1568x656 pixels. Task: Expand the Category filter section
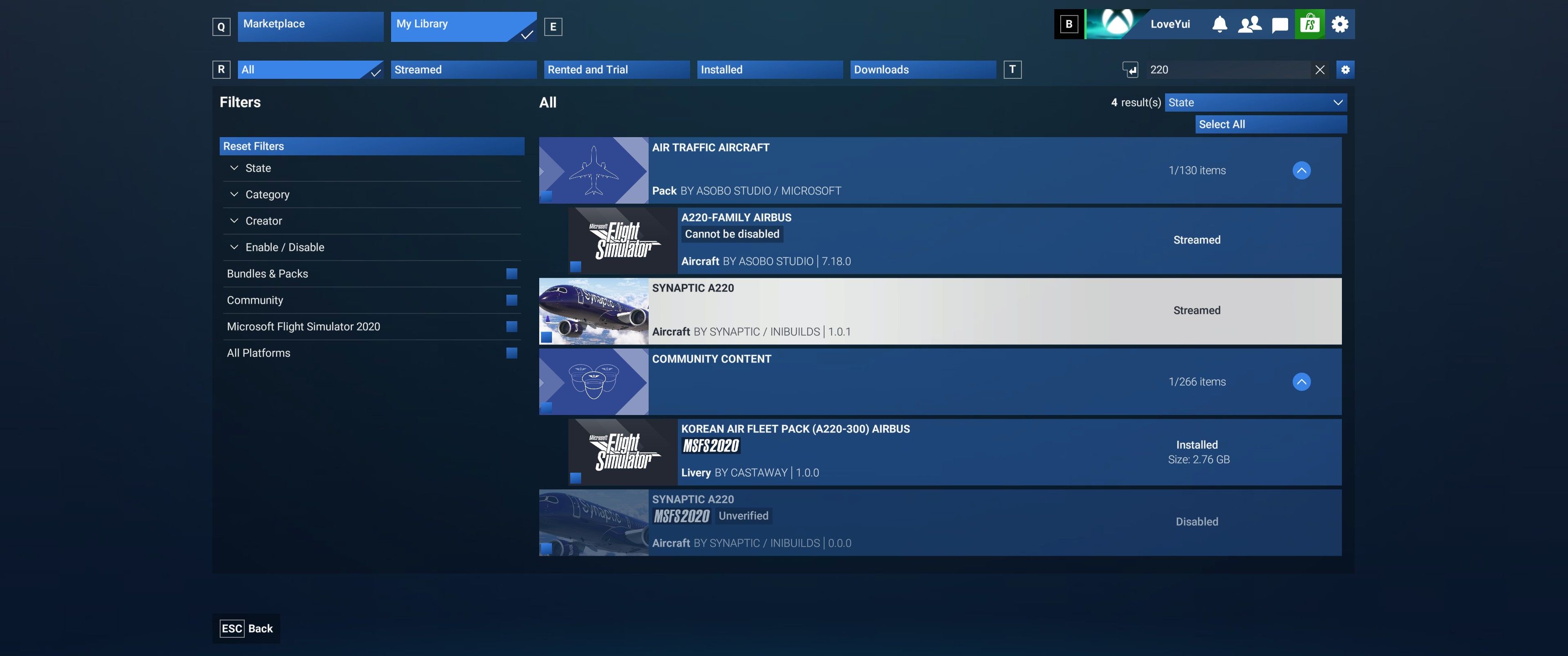pyautogui.click(x=372, y=195)
